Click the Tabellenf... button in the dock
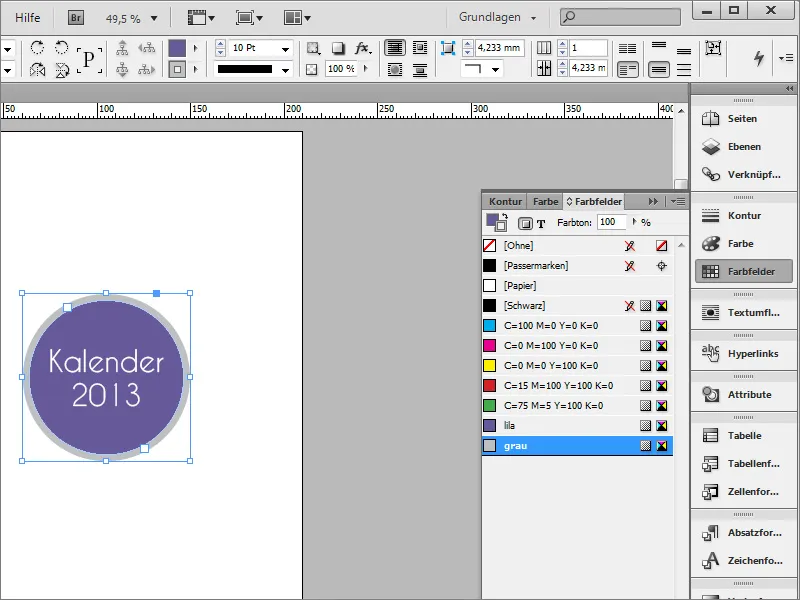 [x=743, y=464]
